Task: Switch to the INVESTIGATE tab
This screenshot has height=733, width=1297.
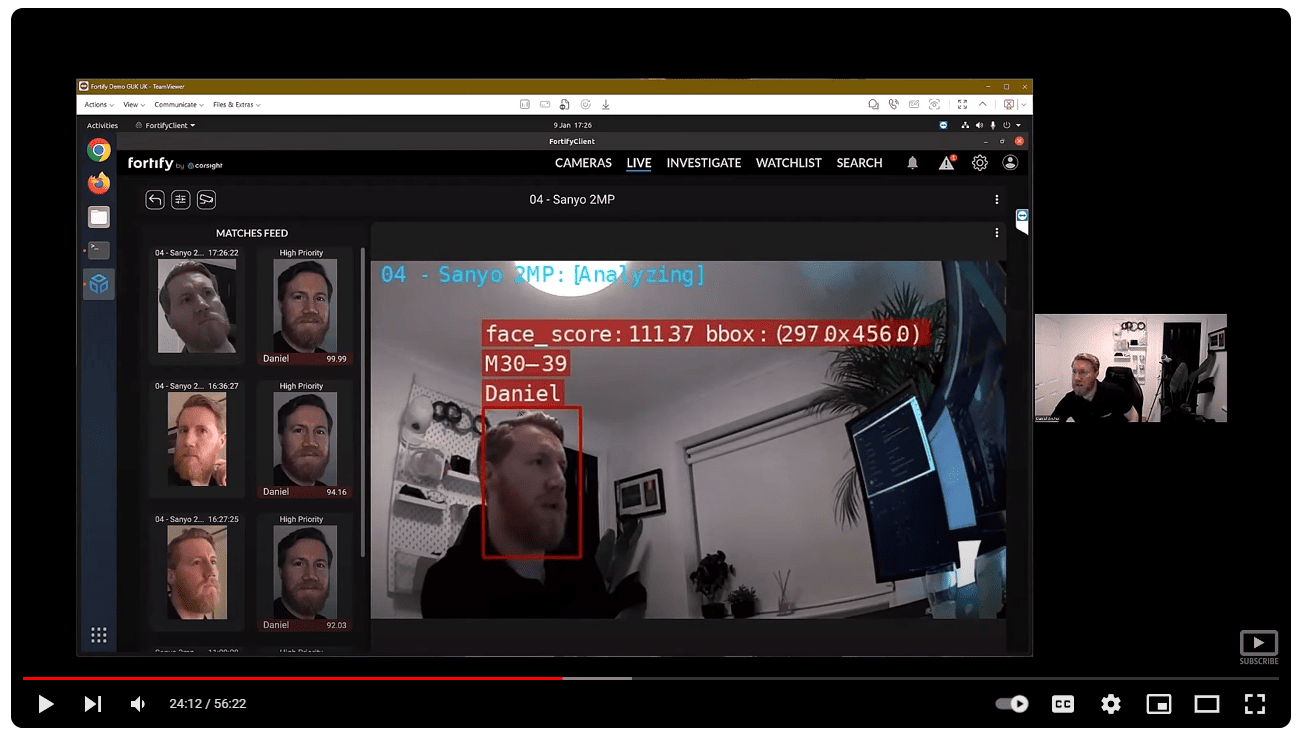Action: tap(704, 163)
